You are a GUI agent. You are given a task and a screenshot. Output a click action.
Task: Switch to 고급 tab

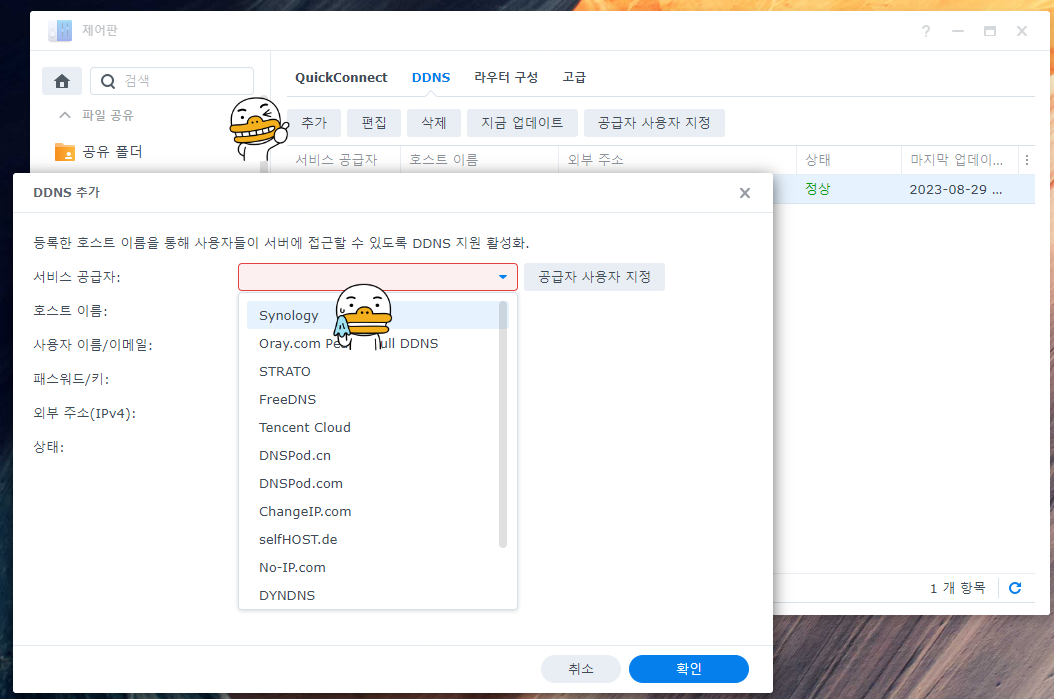click(574, 77)
